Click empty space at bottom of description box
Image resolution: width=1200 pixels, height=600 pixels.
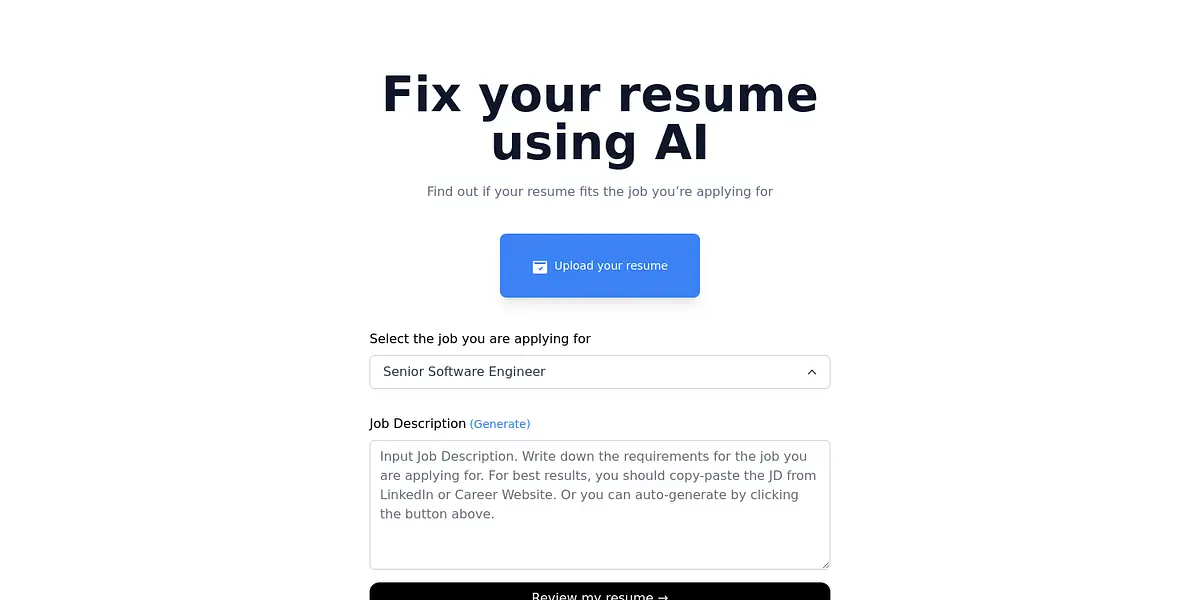click(x=599, y=548)
